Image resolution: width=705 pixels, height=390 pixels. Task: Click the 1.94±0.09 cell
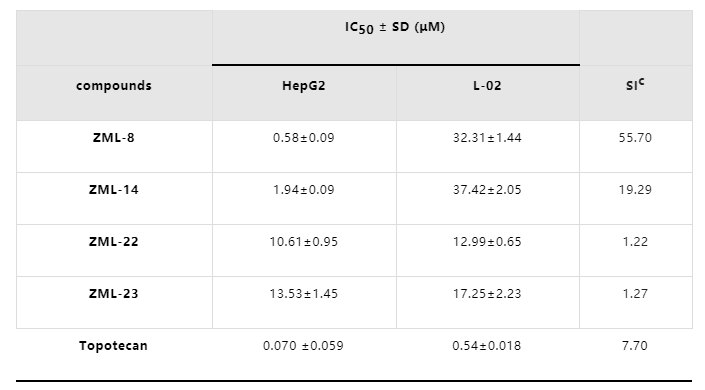pyautogui.click(x=303, y=189)
